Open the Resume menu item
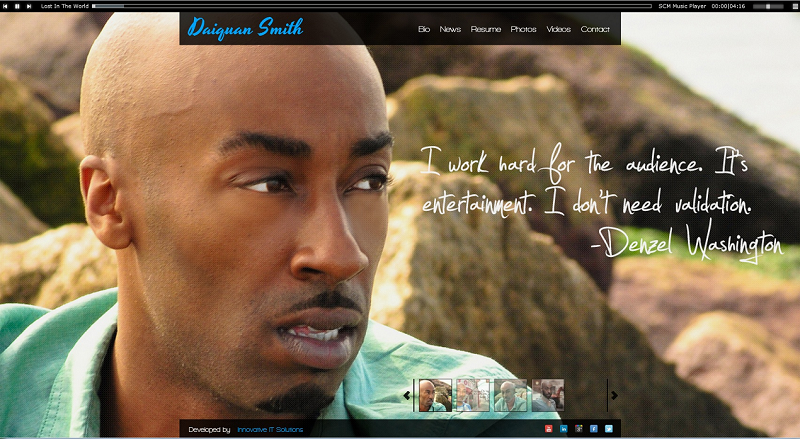 tap(486, 29)
